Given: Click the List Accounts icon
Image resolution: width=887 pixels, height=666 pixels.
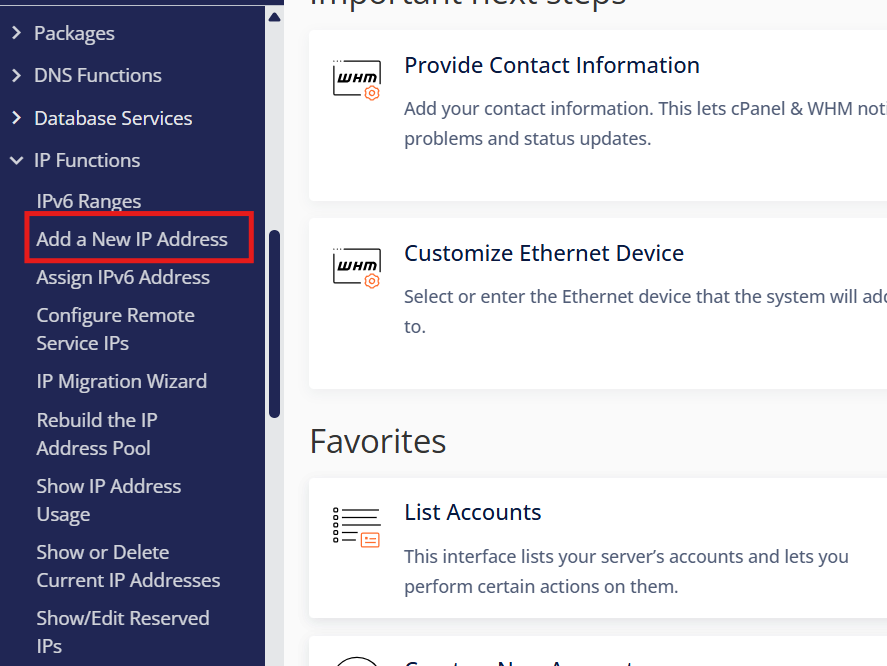Looking at the screenshot, I should click(357, 527).
